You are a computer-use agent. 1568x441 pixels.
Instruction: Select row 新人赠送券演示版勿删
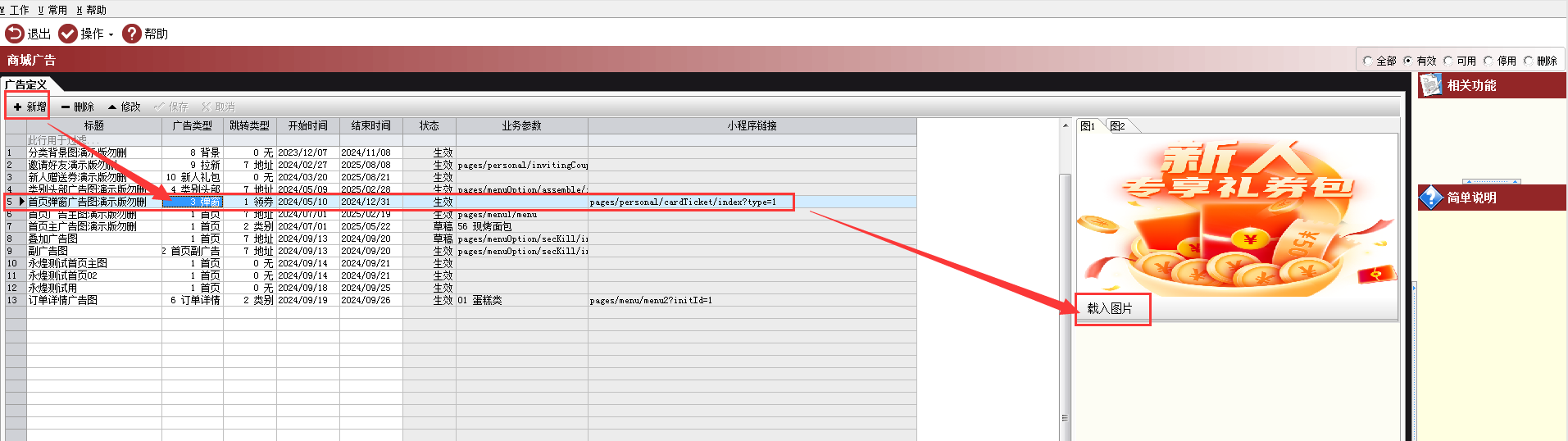[461, 177]
